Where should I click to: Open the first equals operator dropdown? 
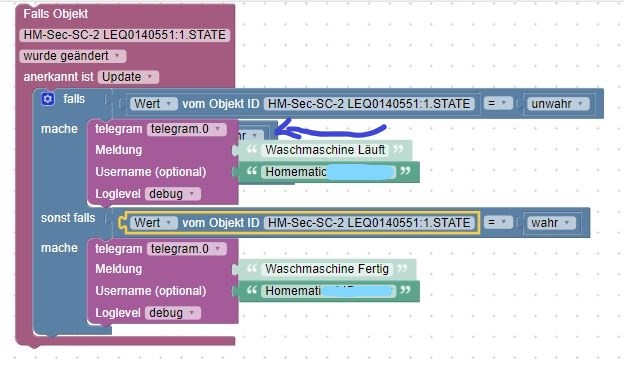497,103
